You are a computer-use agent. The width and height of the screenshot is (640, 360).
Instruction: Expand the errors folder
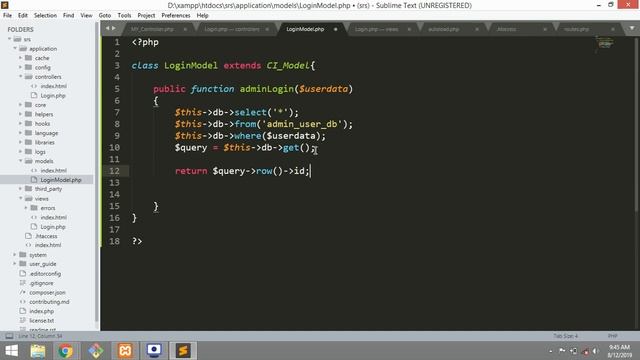[26, 208]
